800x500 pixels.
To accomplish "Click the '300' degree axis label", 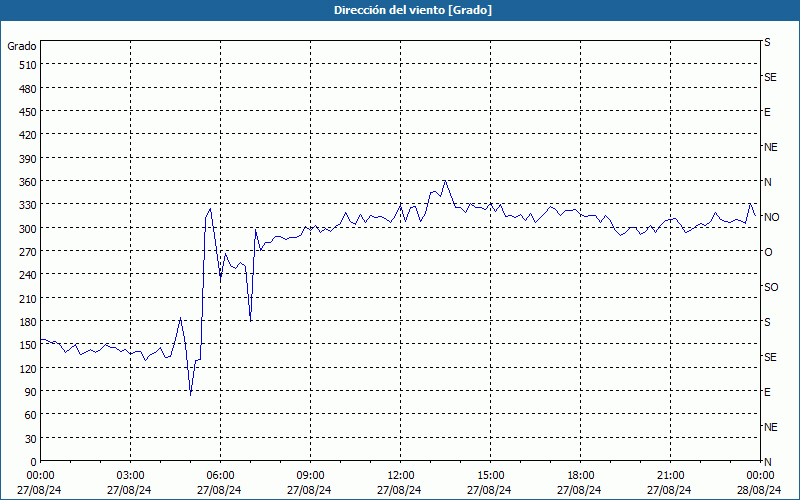I will point(28,229).
